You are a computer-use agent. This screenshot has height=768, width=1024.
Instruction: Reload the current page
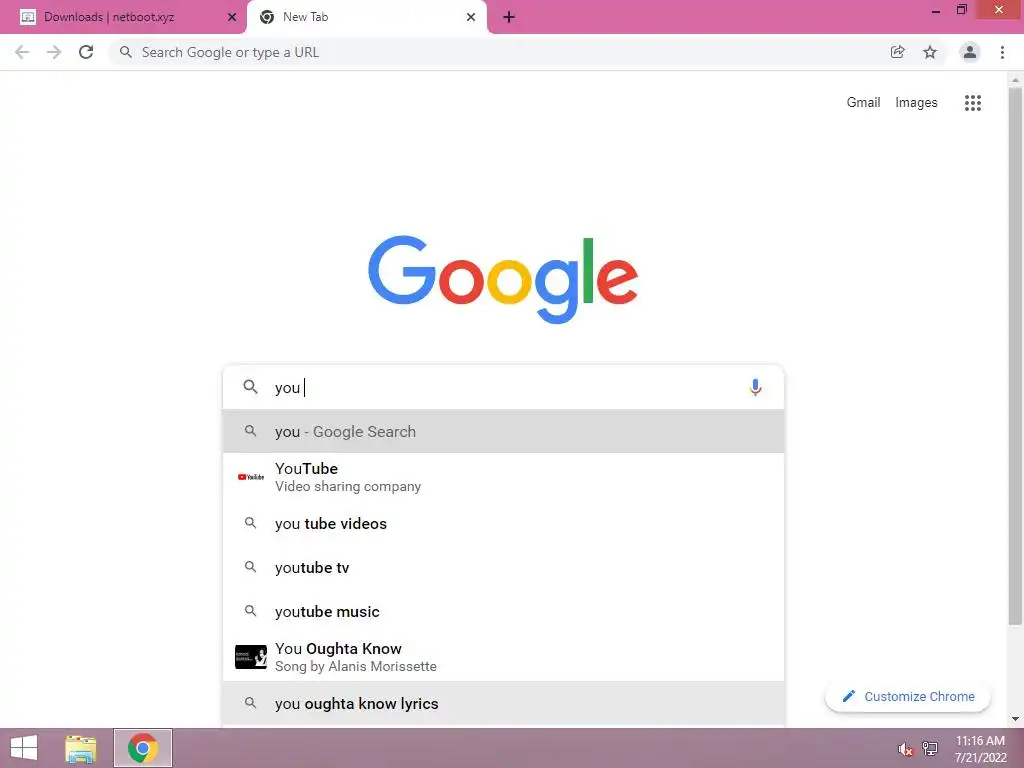pyautogui.click(x=86, y=52)
